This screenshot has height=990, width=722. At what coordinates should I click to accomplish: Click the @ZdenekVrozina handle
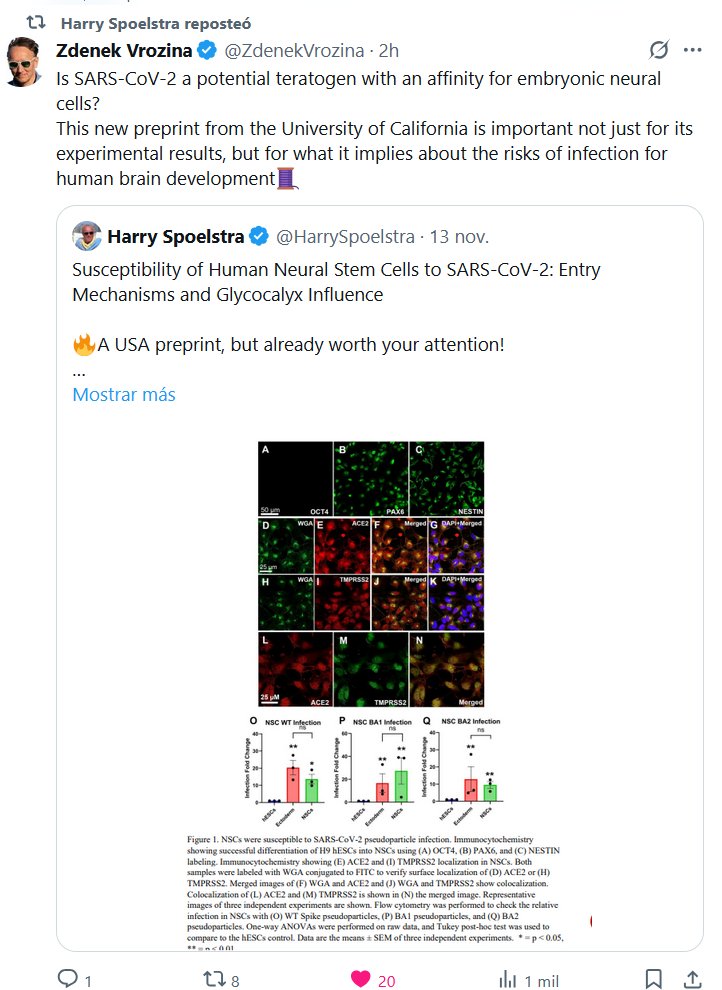pyautogui.click(x=288, y=50)
